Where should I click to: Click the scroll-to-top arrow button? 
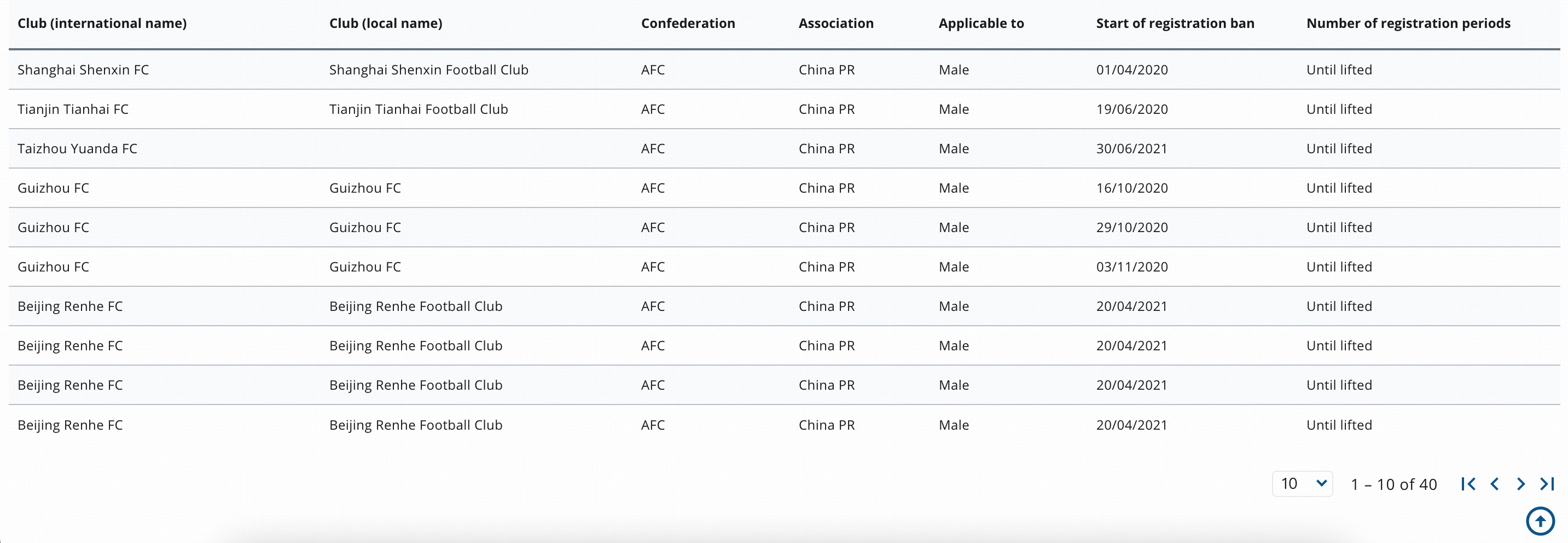[1541, 521]
